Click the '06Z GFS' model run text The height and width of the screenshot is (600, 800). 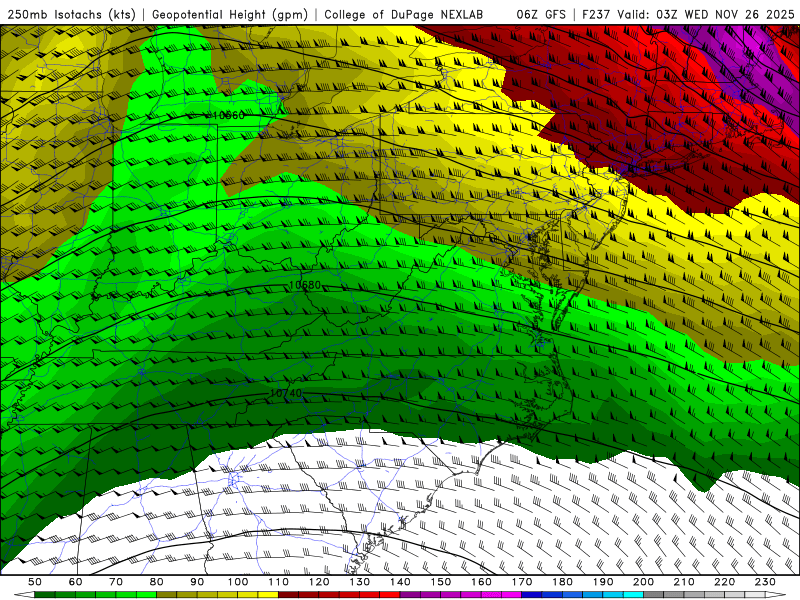click(x=541, y=15)
